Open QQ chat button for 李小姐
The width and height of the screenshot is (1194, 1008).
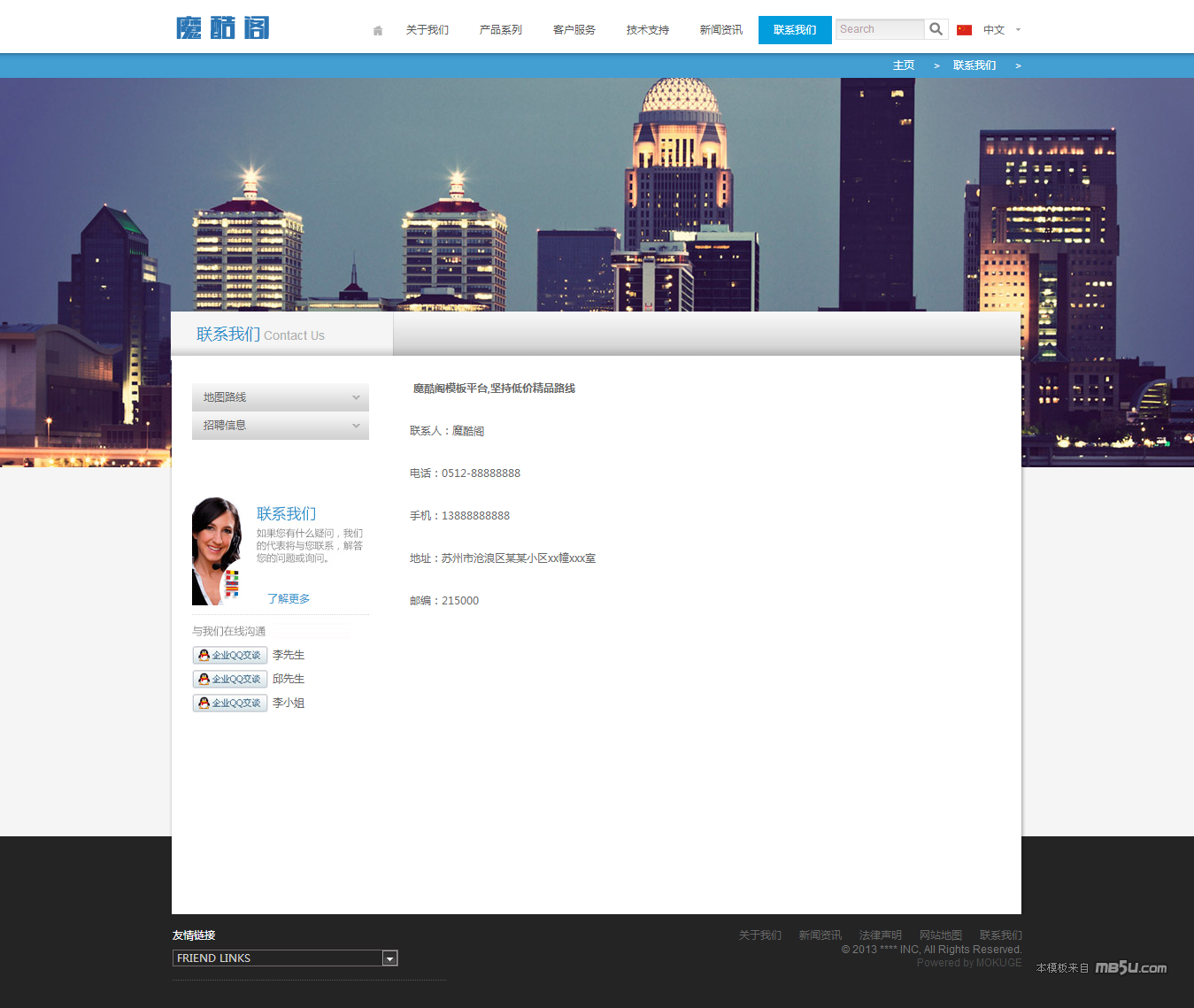click(x=230, y=703)
